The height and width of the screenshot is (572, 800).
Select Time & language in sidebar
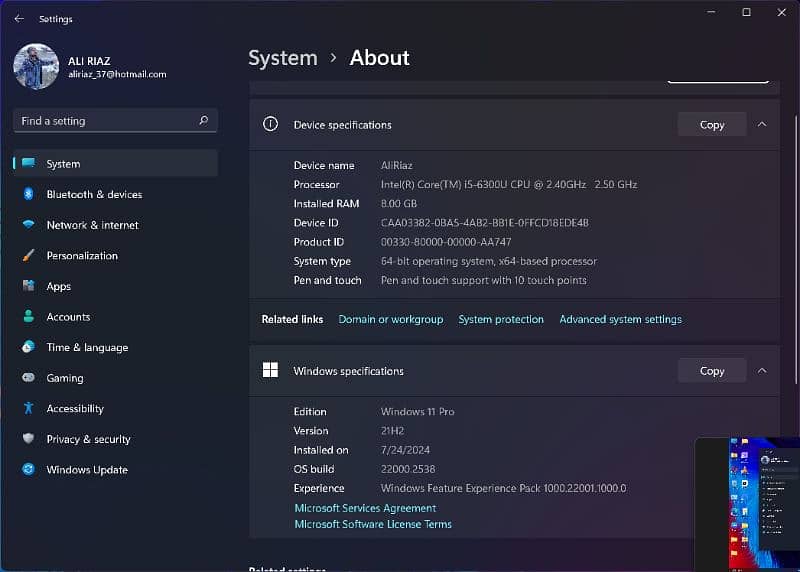pyautogui.click(x=87, y=348)
